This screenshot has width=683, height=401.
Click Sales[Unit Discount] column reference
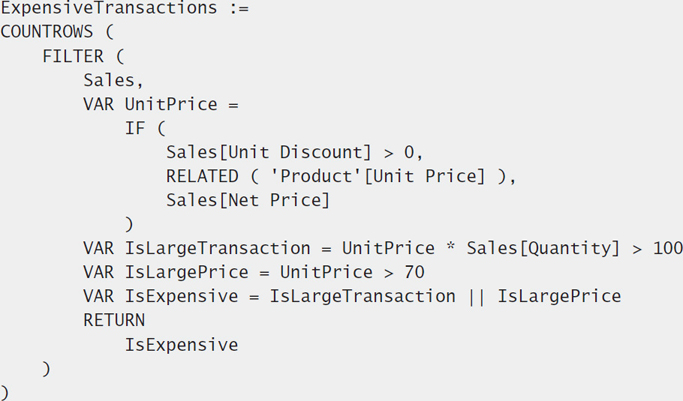pos(269,152)
